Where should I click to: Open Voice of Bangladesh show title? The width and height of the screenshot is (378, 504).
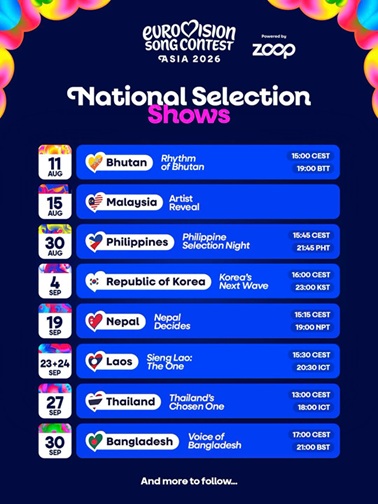coord(214,441)
